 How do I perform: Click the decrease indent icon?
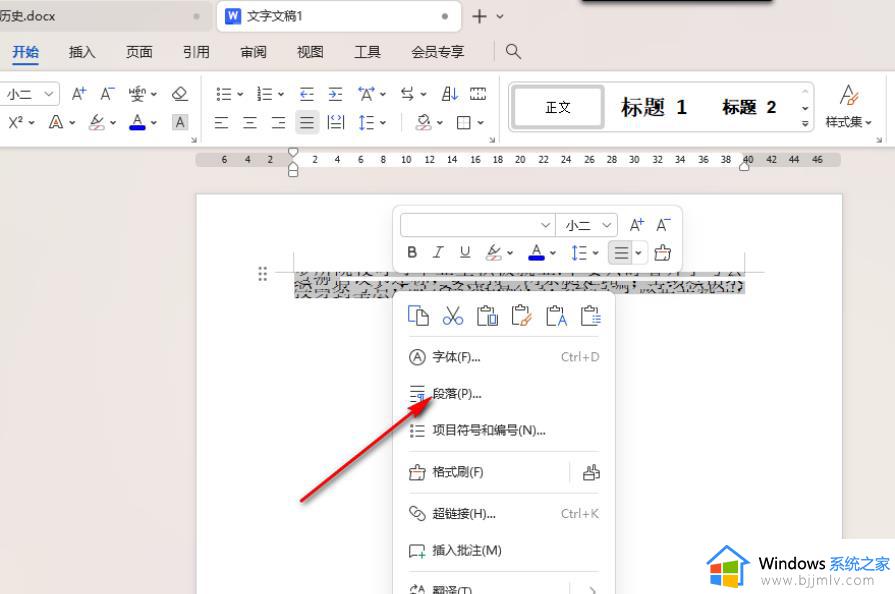tap(307, 94)
